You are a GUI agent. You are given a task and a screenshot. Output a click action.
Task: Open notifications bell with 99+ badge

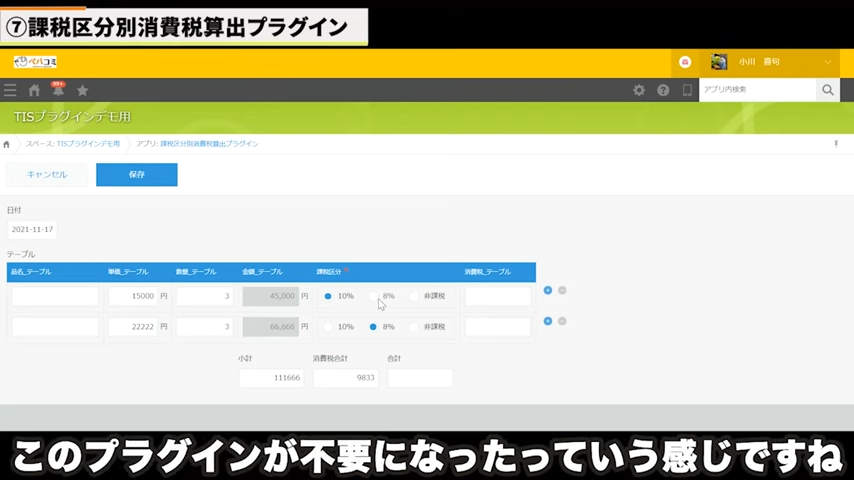[58, 89]
